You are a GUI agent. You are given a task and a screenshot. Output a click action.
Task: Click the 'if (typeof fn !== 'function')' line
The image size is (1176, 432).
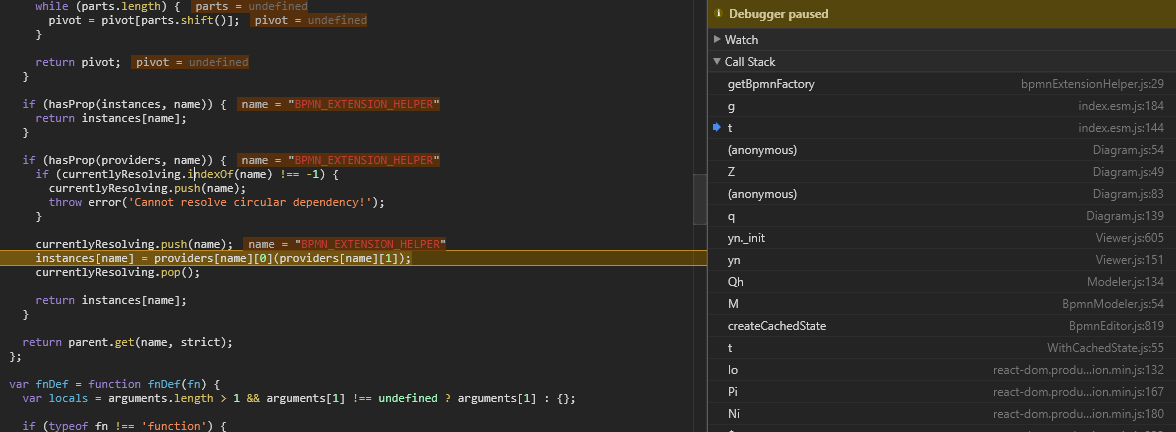(x=124, y=426)
